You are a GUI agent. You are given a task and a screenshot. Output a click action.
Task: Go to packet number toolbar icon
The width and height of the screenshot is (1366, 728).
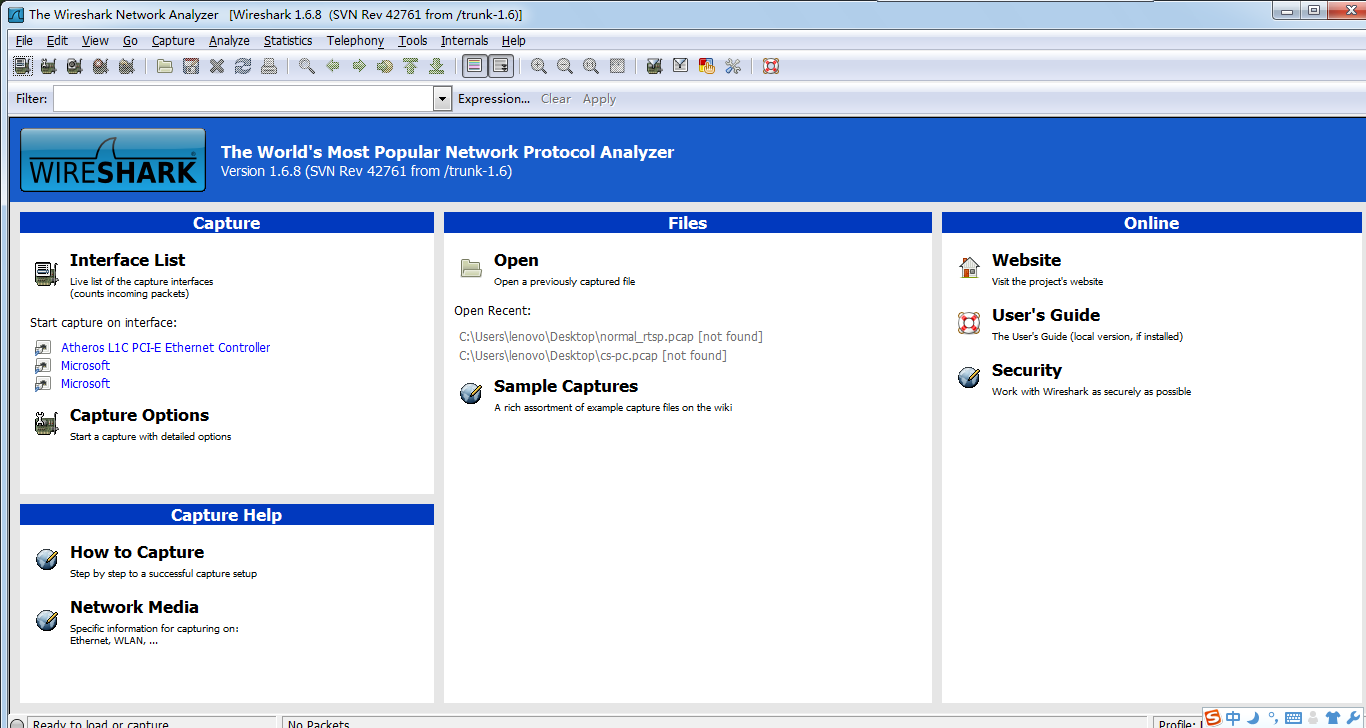(385, 66)
